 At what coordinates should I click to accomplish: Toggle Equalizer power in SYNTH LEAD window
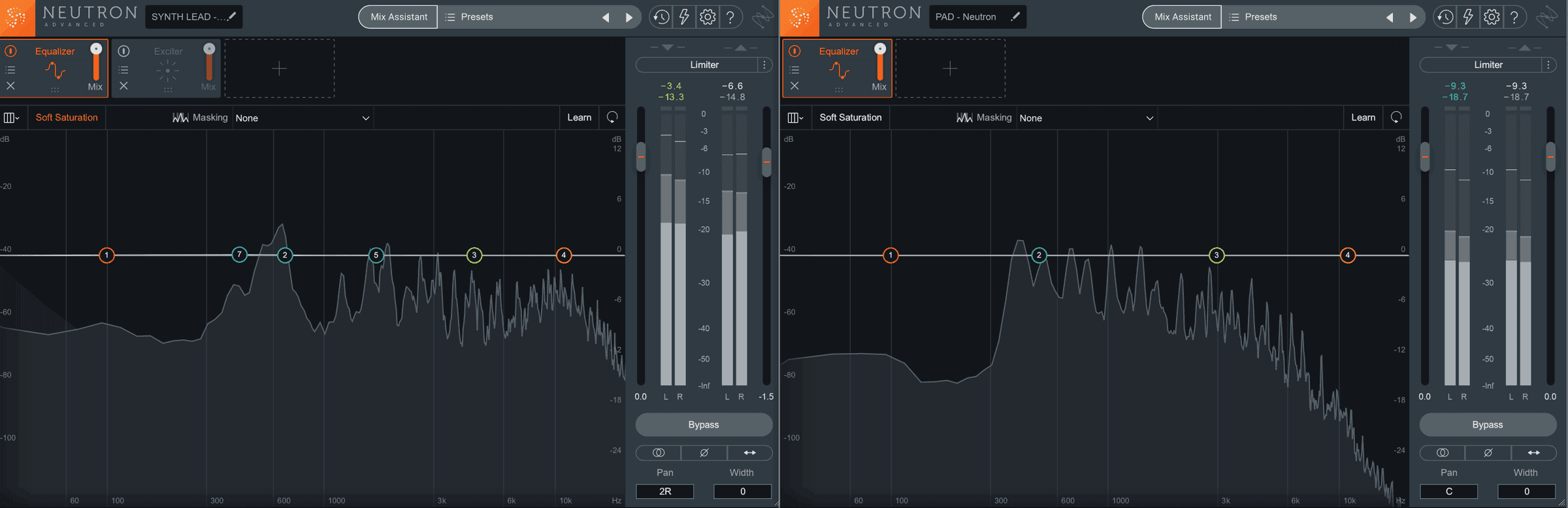[x=10, y=51]
